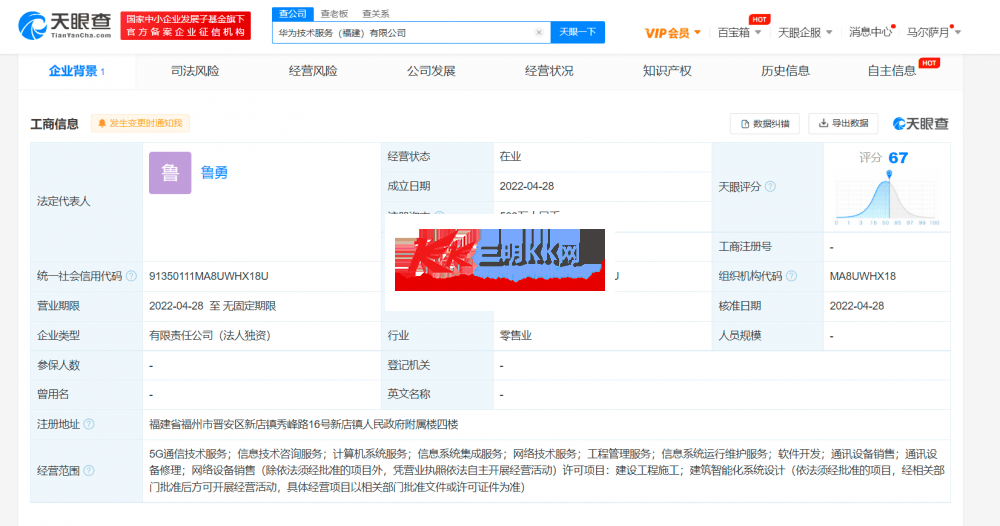The height and width of the screenshot is (526, 1000).
Task: Click the 数据纠错 button
Action: 765,124
